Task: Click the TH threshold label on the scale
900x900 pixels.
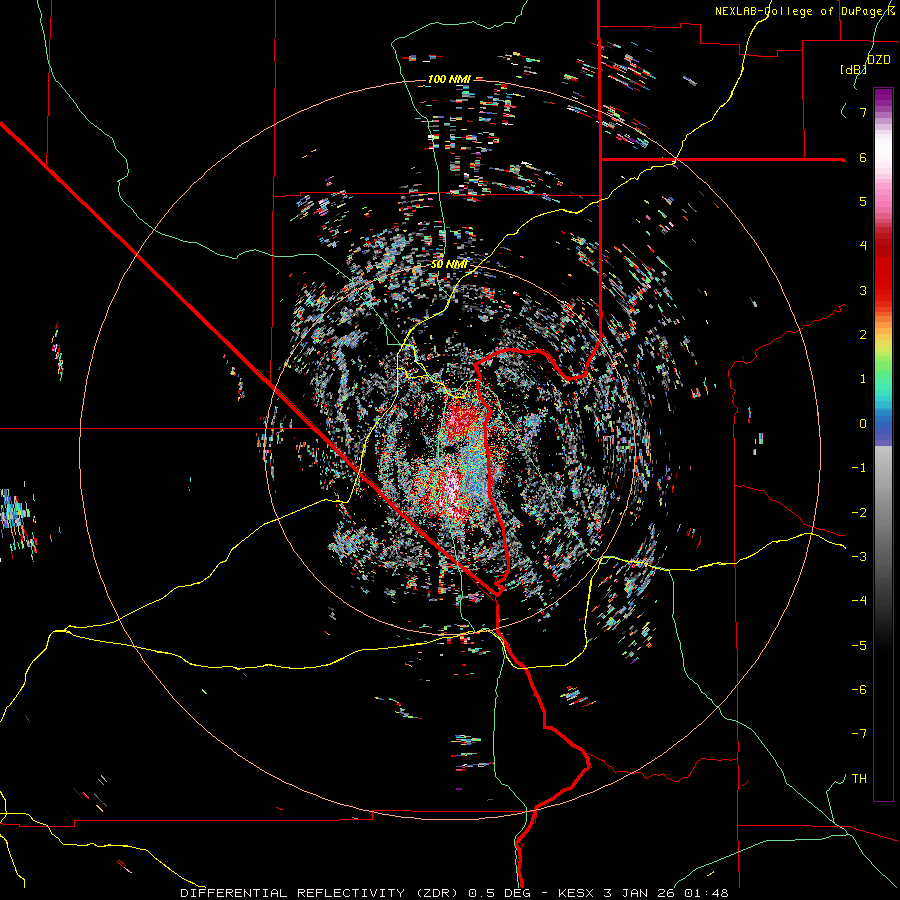Action: pyautogui.click(x=859, y=779)
